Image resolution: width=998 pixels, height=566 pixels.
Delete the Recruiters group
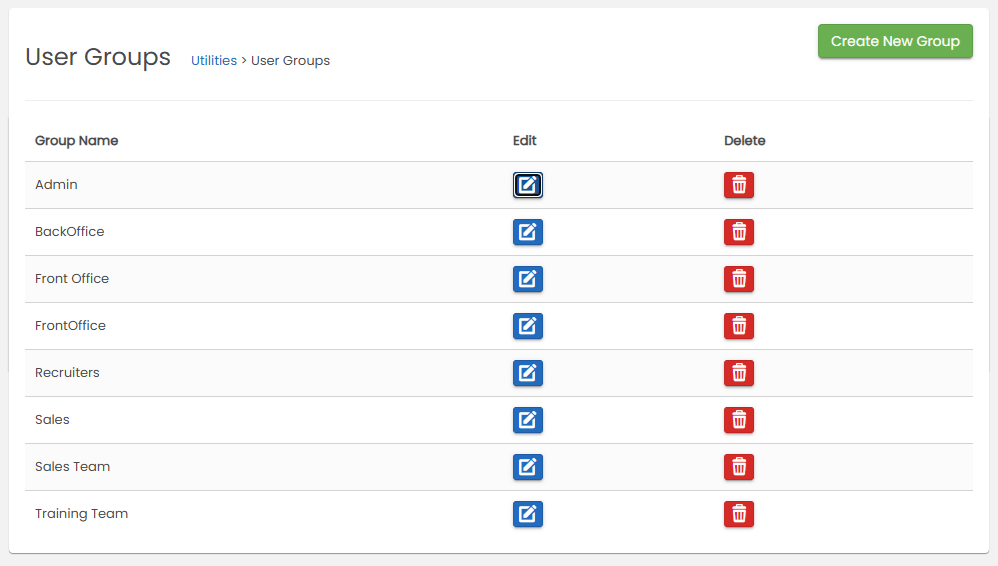coord(739,373)
